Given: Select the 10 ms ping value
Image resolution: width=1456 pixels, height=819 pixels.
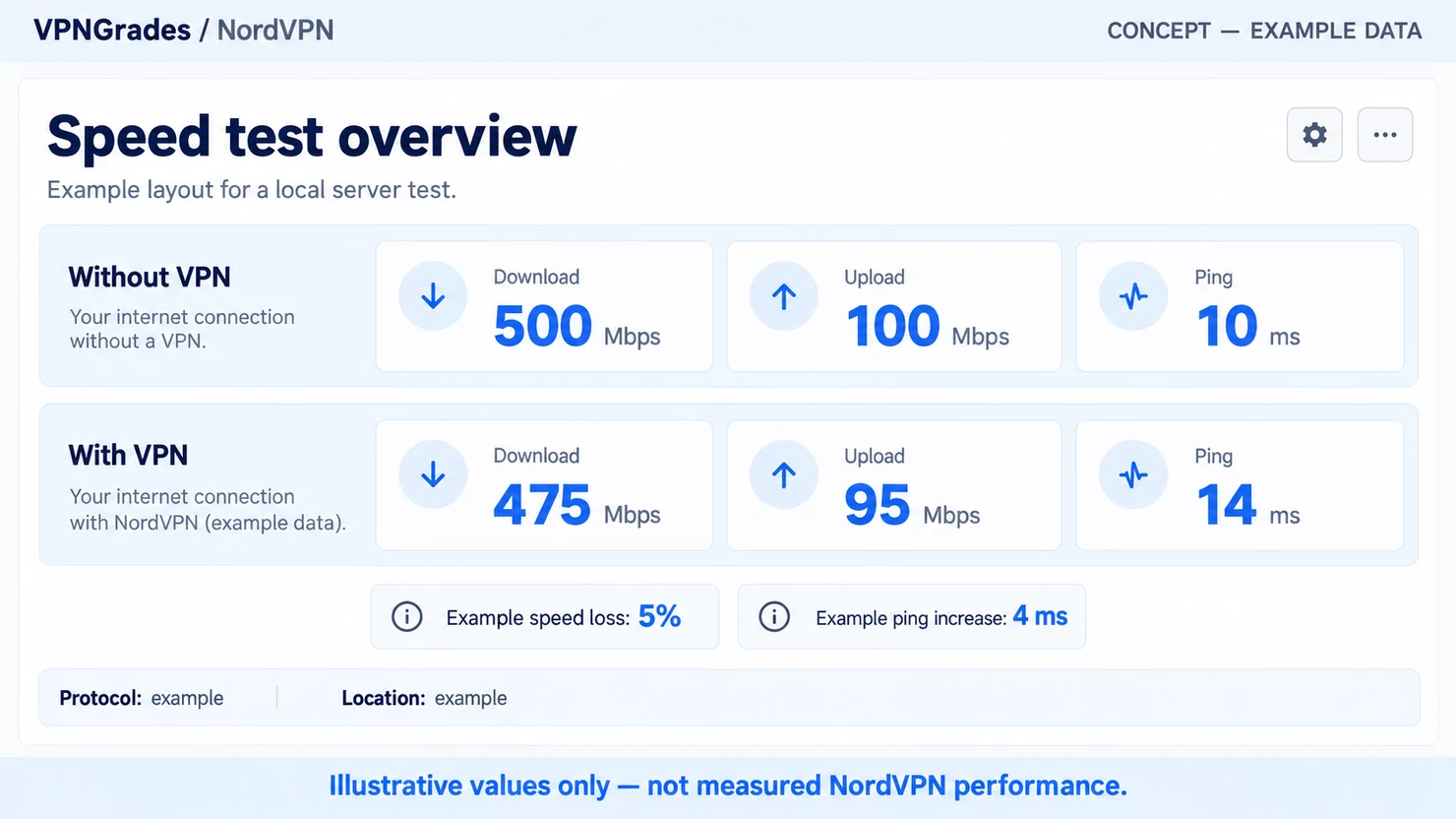Looking at the screenshot, I should click(x=1248, y=327).
